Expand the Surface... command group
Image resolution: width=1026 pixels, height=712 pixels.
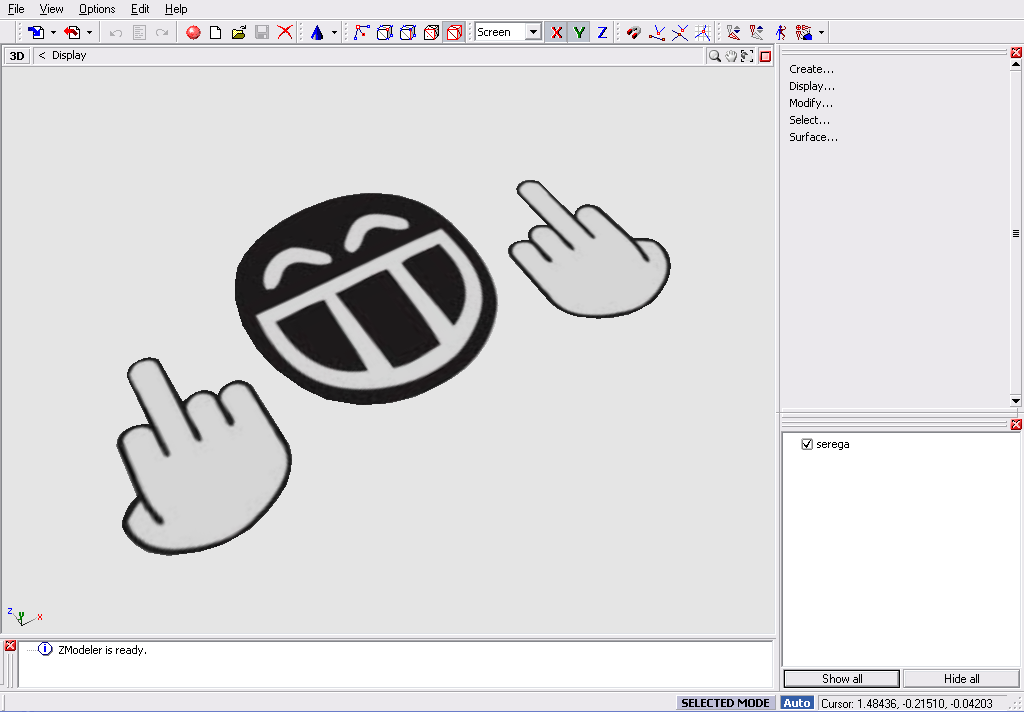pos(813,137)
